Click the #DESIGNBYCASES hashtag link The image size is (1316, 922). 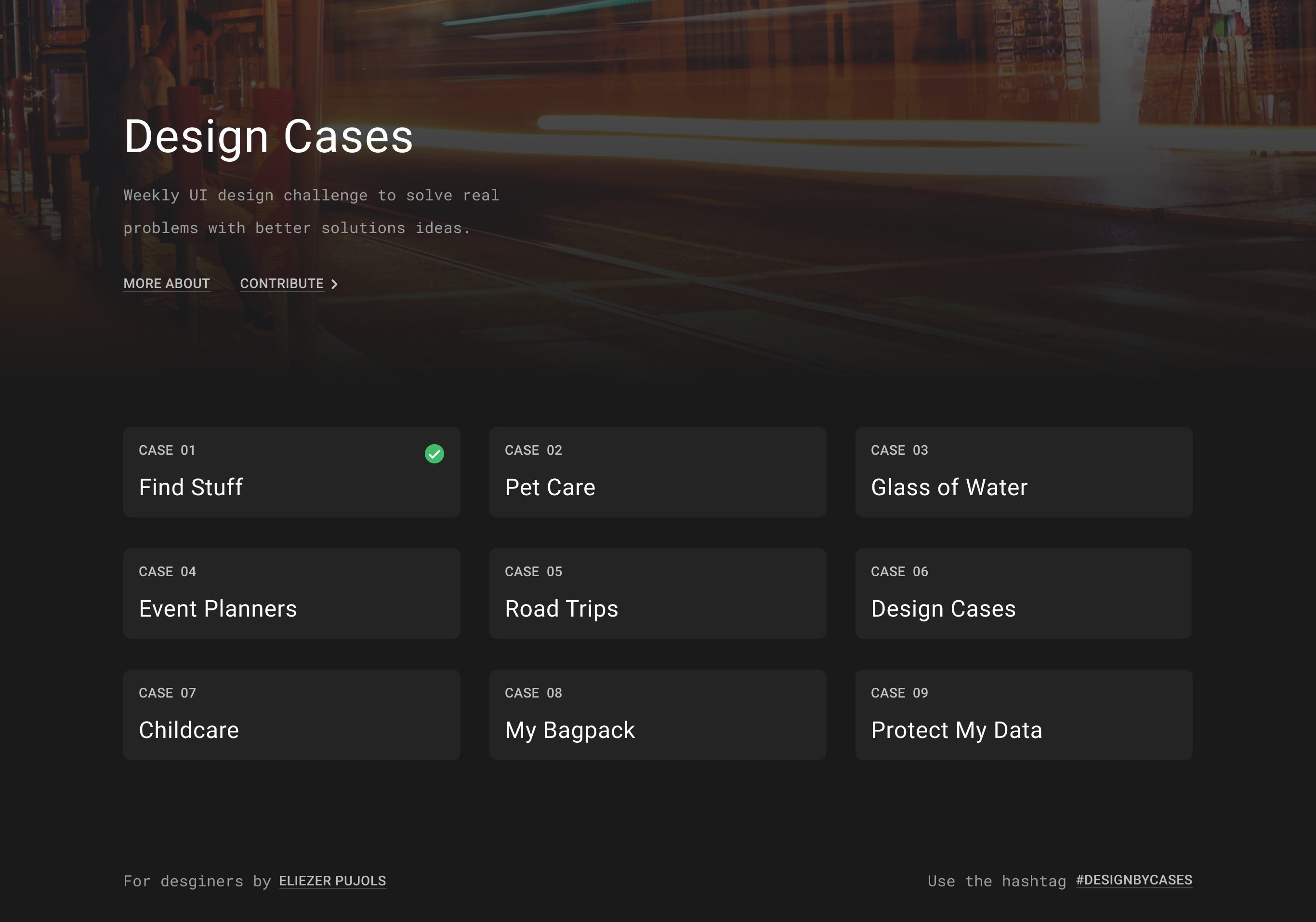pyautogui.click(x=1134, y=880)
